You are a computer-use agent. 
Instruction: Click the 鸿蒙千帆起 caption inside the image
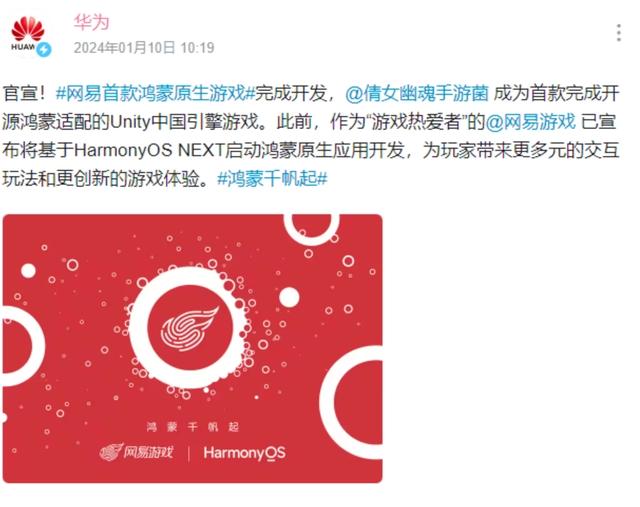192,427
